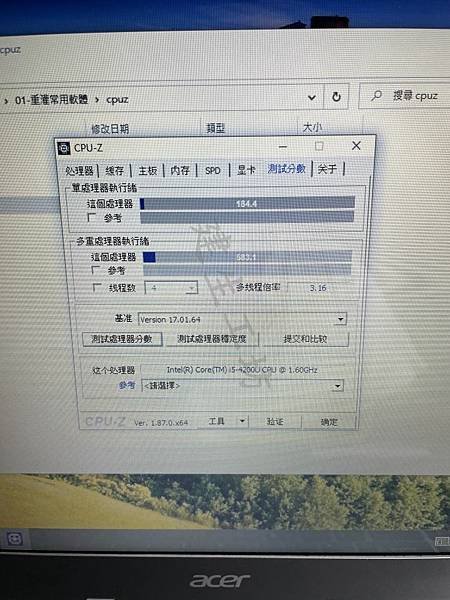Enable single-thread 參考 checkbox
This screenshot has height=600, width=450.
point(91,217)
